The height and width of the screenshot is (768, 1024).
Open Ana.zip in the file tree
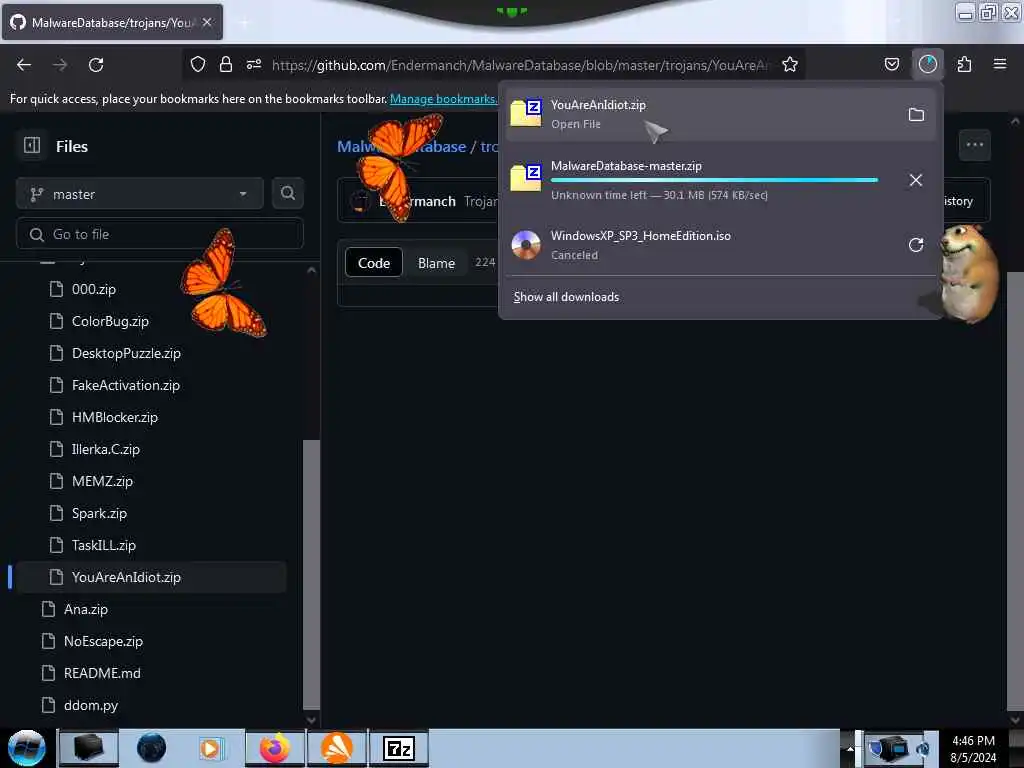(86, 609)
